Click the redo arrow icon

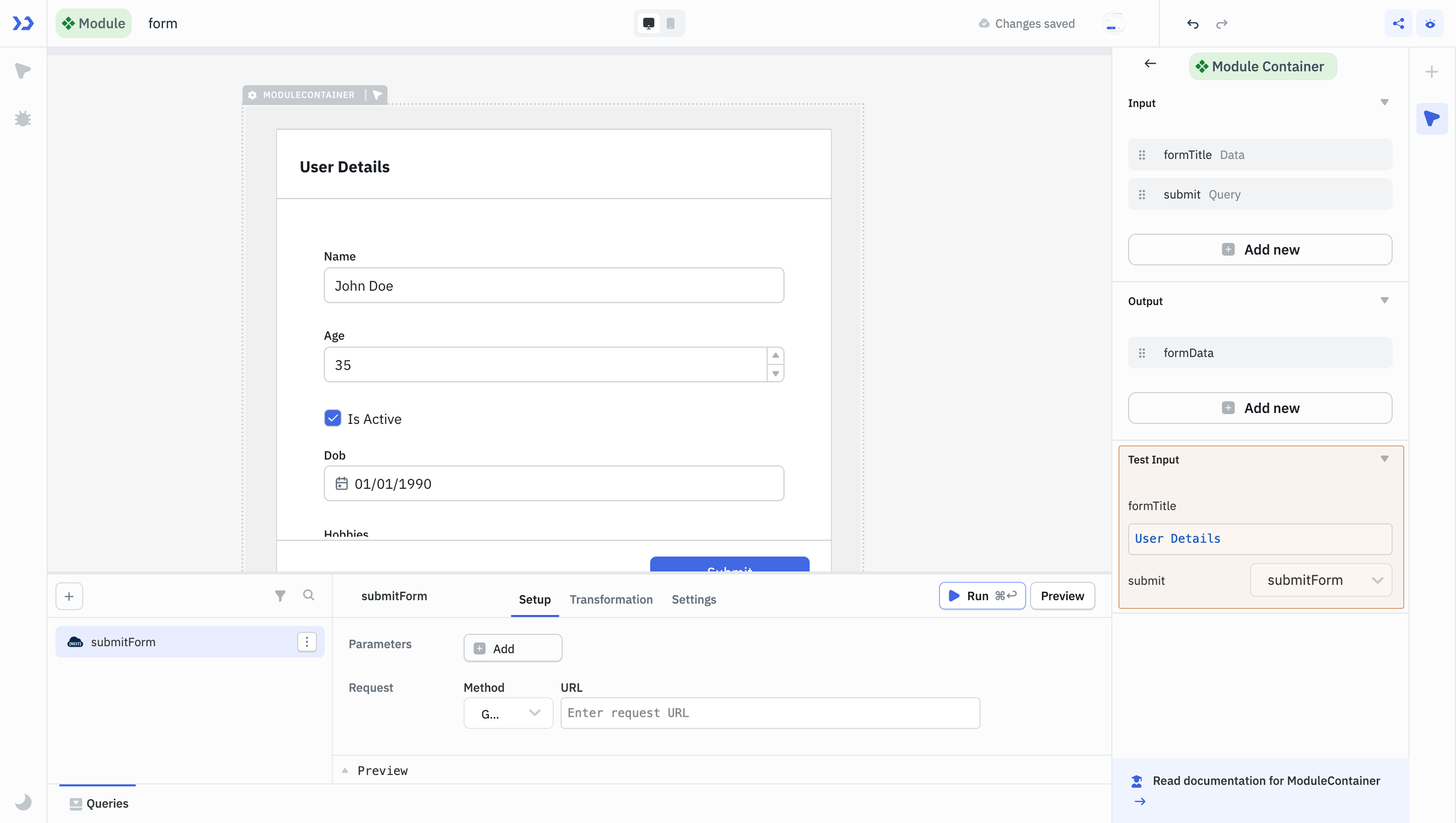coord(1222,24)
